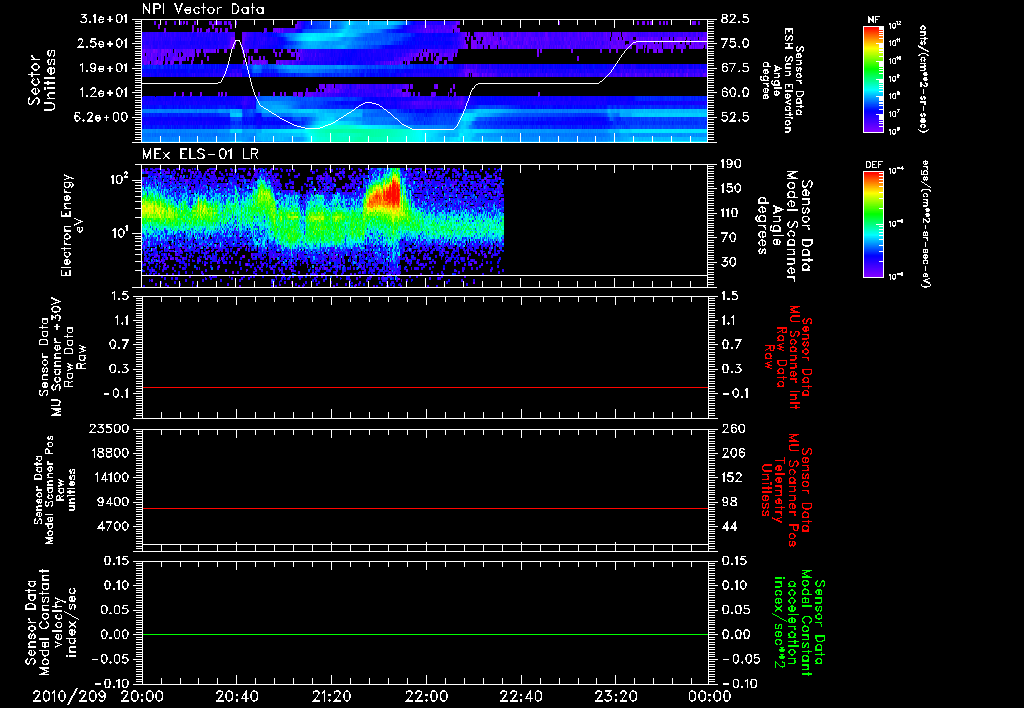The height and width of the screenshot is (708, 1024).
Task: Click the NF color scale bar
Action: (874, 79)
